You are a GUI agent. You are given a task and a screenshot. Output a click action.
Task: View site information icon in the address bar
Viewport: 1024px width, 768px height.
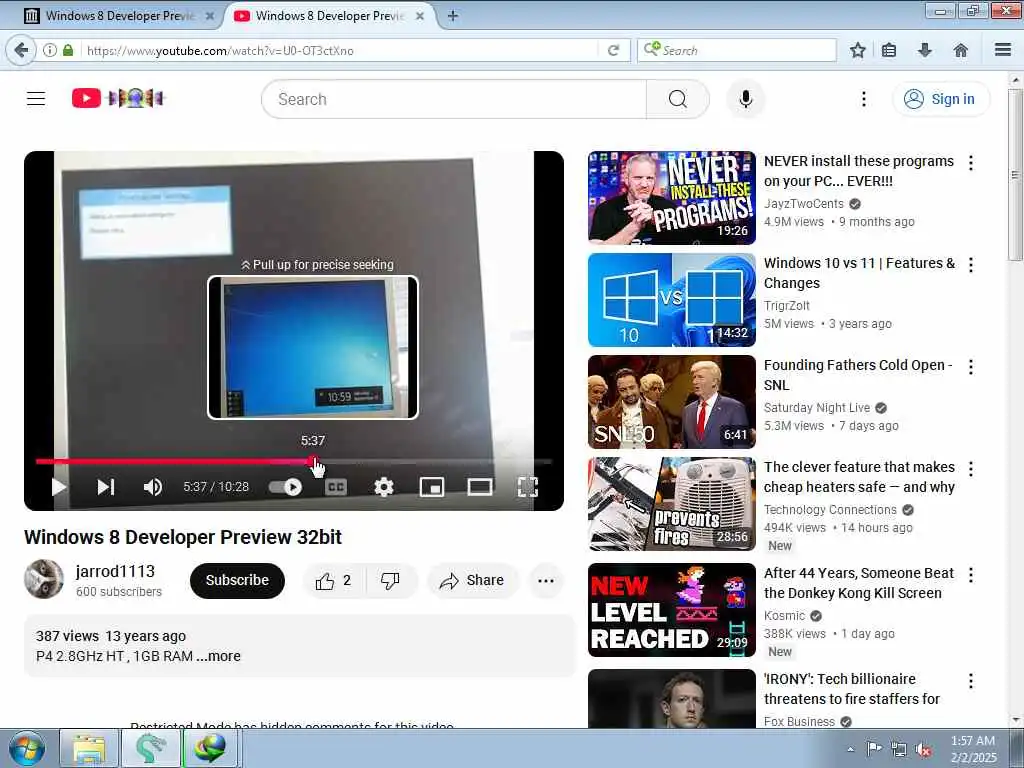[x=50, y=50]
